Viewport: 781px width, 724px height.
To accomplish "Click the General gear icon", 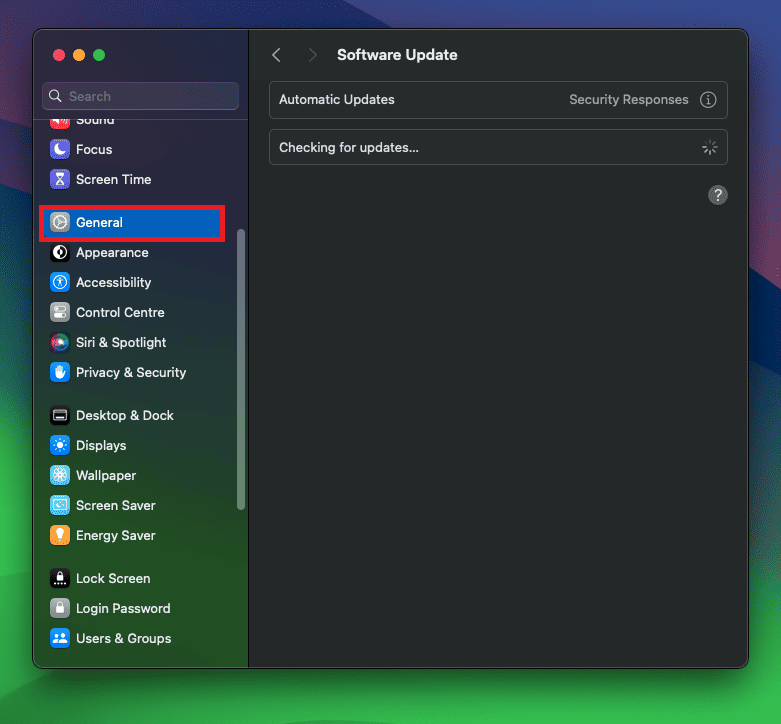I will click(60, 222).
